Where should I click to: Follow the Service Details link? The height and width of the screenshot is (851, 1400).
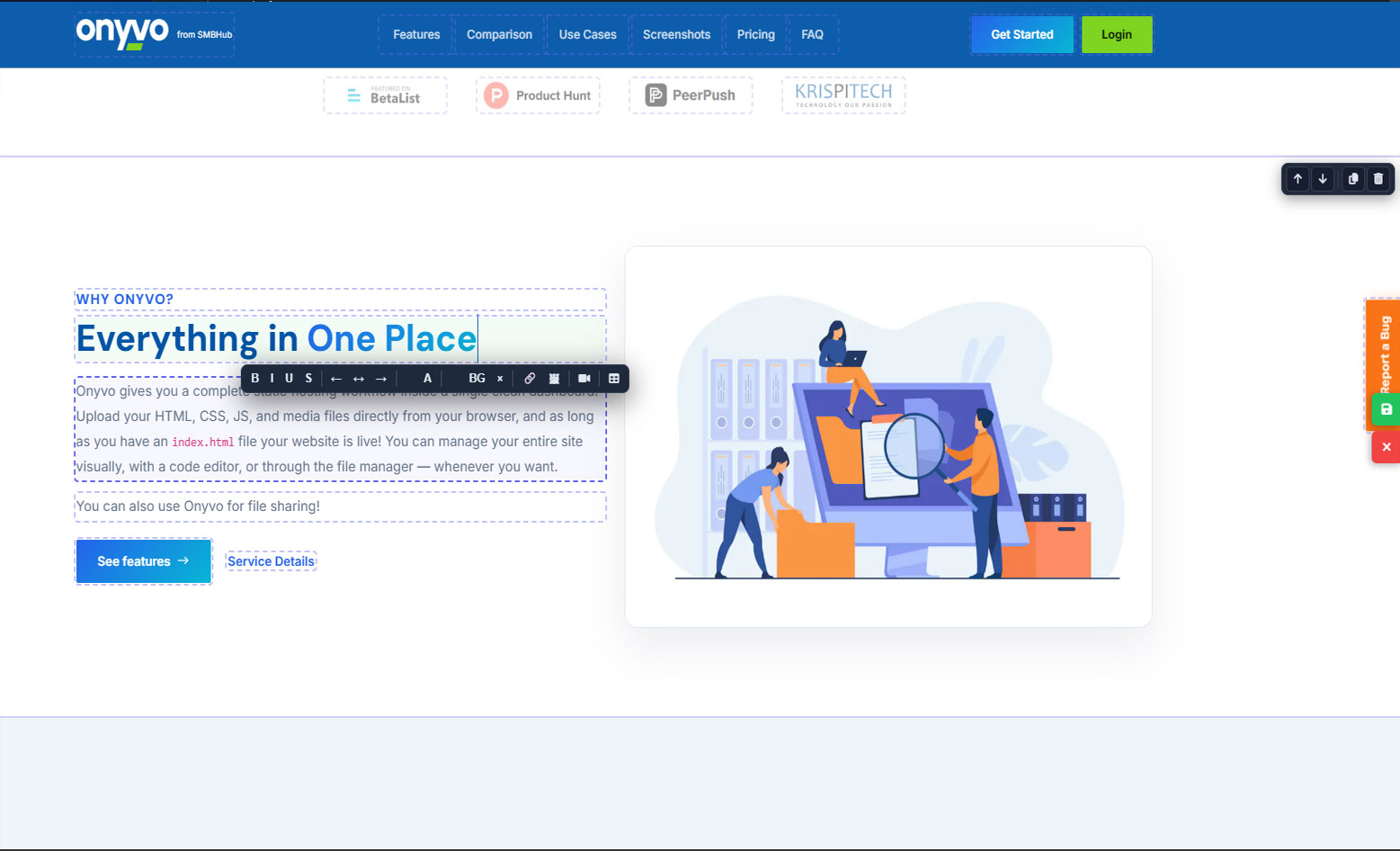(271, 561)
